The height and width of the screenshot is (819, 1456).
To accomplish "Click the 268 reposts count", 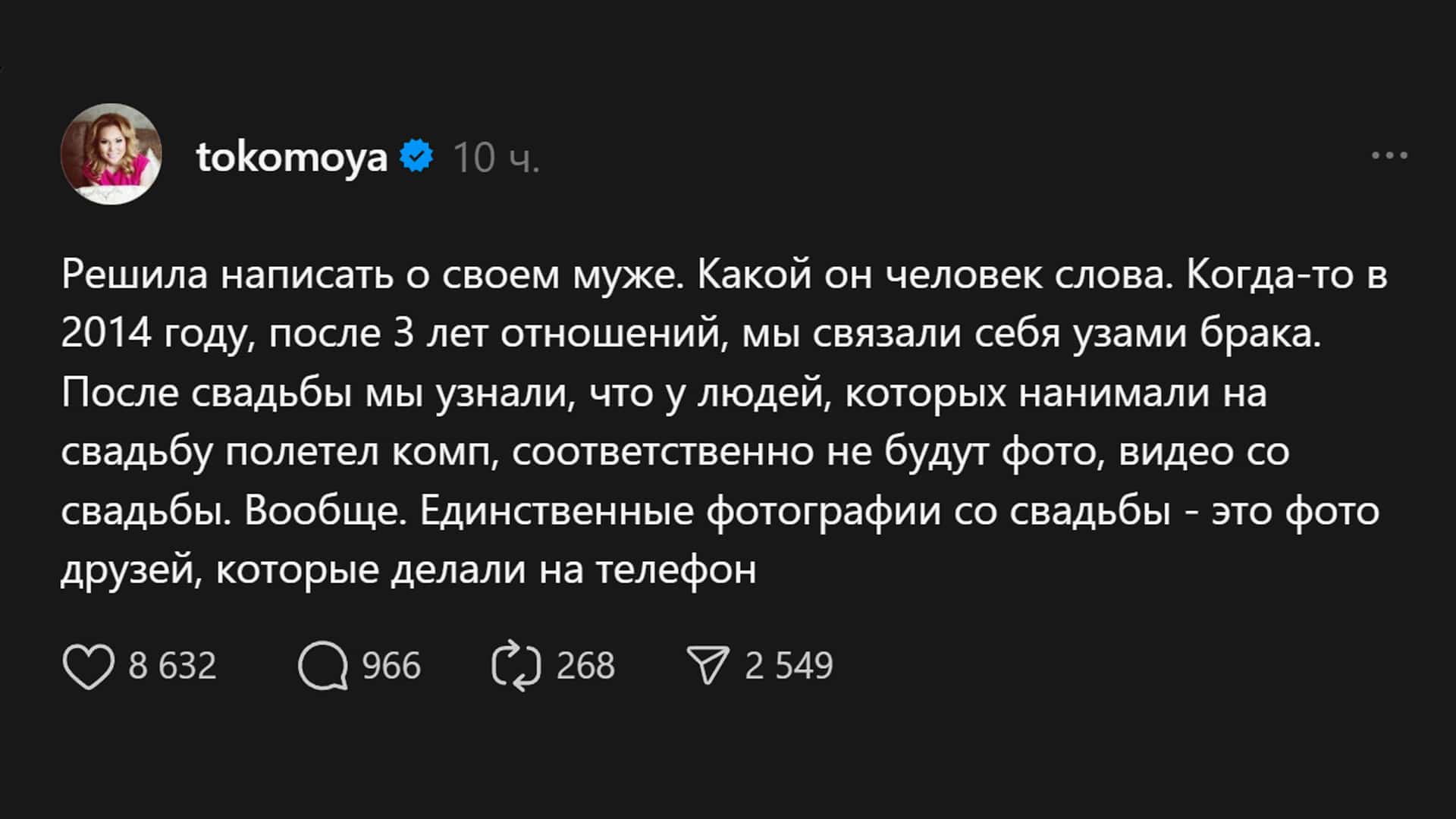I will pyautogui.click(x=585, y=666).
